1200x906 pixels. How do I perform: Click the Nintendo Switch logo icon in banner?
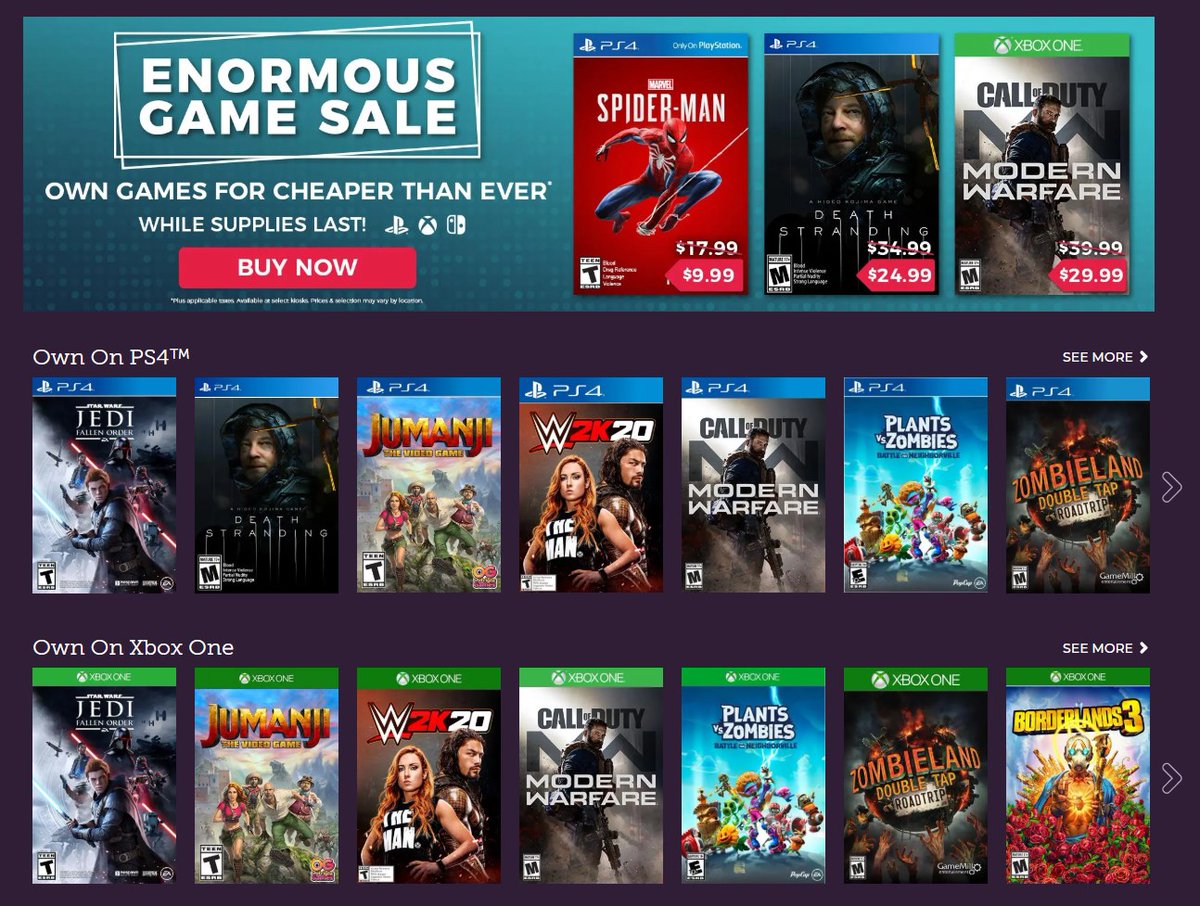click(455, 224)
